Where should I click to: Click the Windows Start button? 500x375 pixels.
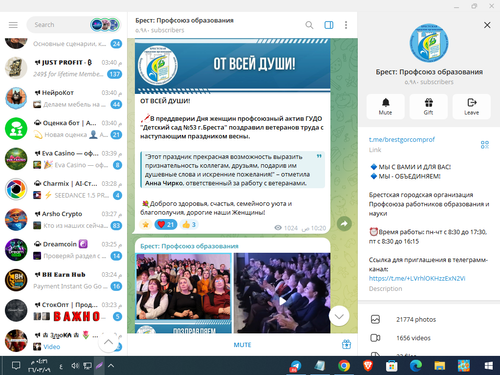point(488,366)
